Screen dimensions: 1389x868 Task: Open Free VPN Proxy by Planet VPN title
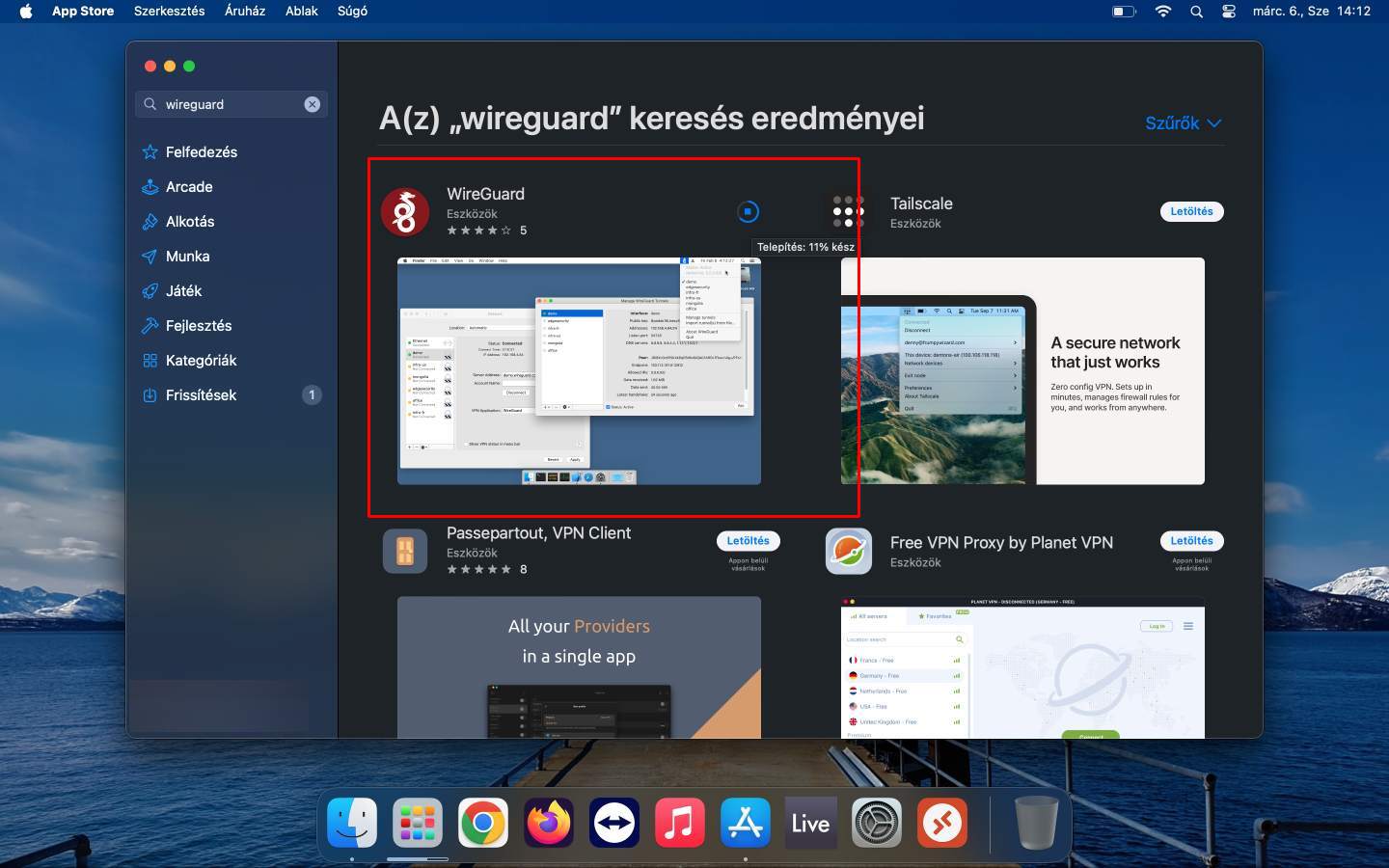(x=1001, y=543)
